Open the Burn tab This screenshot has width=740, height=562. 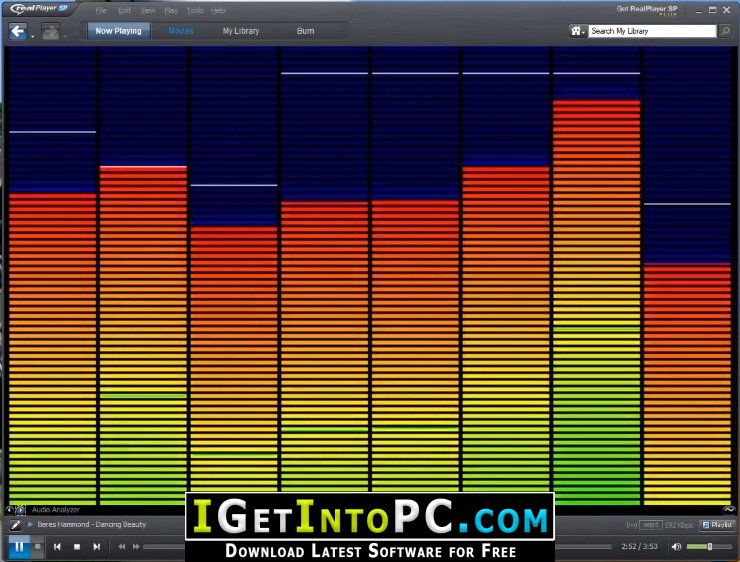[x=305, y=31]
